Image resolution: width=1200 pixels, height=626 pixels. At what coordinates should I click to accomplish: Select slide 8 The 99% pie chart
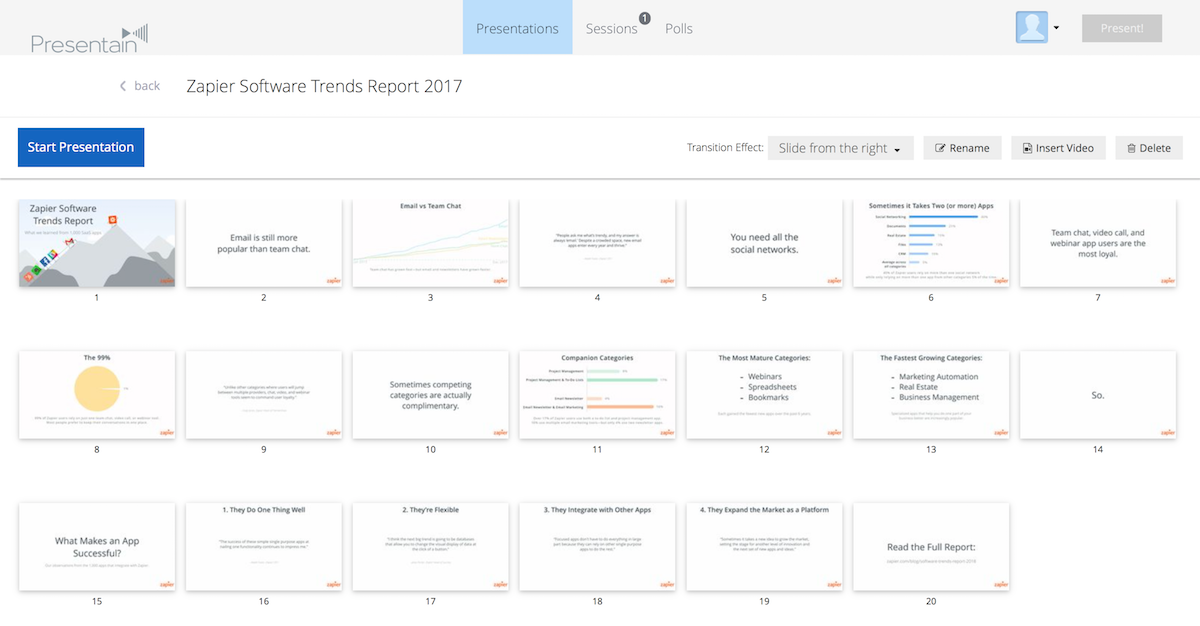[x=97, y=395]
